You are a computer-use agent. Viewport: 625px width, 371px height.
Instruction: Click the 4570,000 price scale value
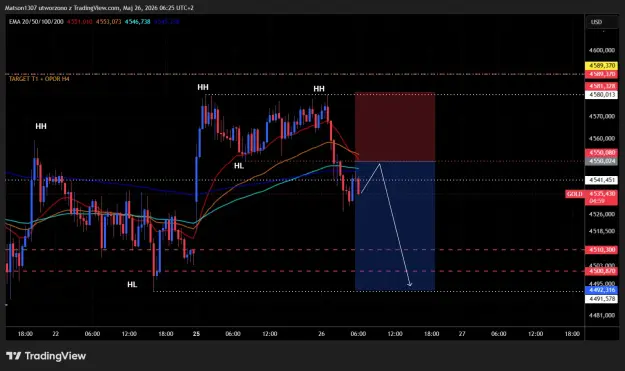[x=601, y=116]
